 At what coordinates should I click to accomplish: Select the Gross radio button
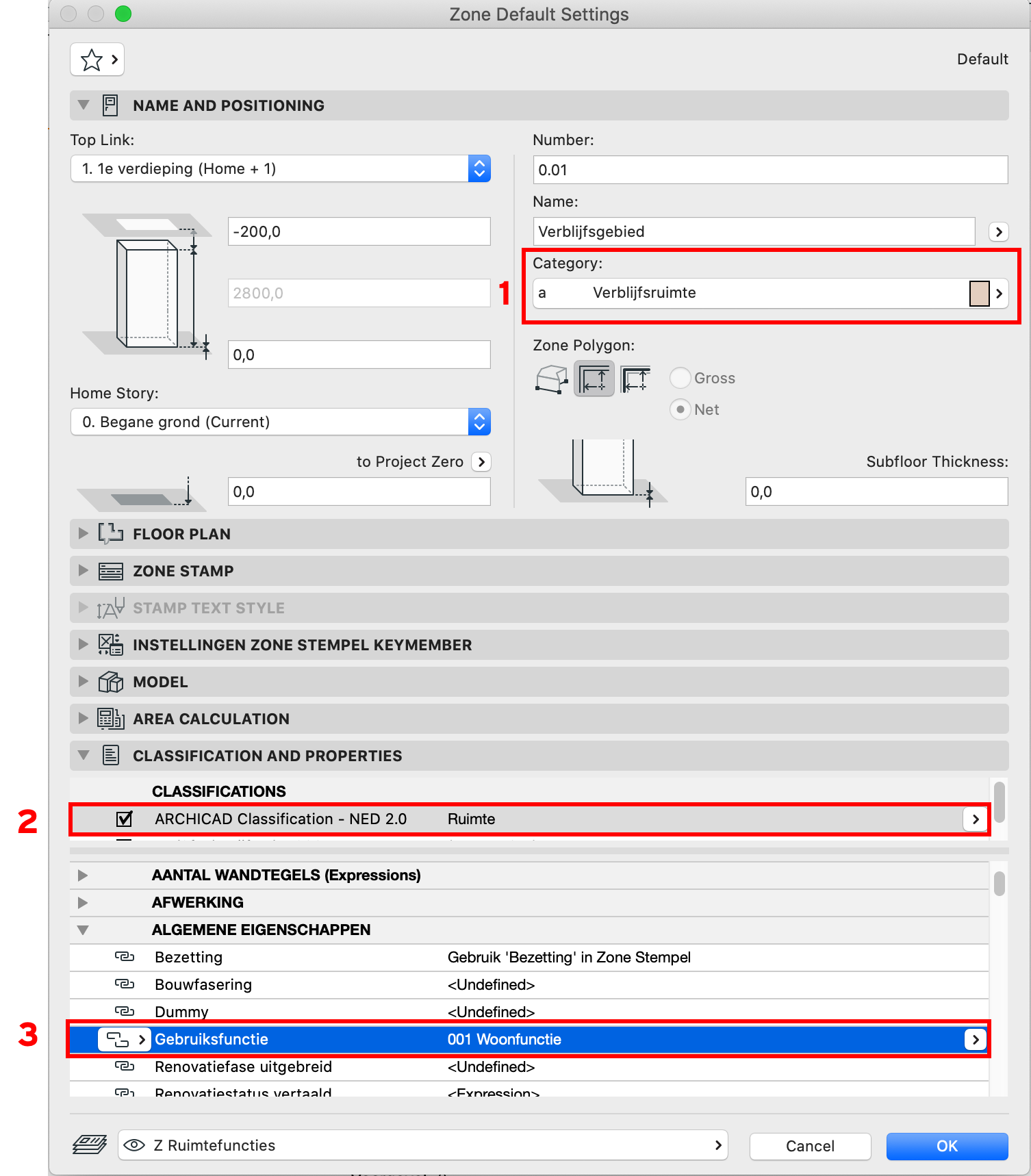point(680,378)
